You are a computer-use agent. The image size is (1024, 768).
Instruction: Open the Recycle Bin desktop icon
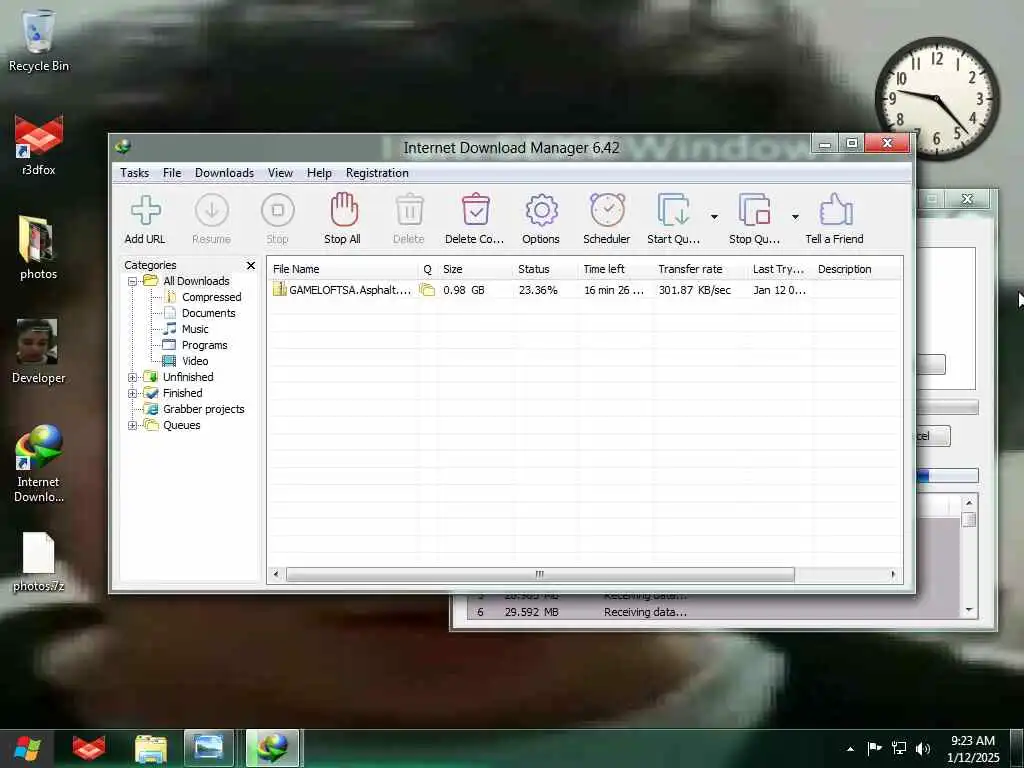pos(39,40)
